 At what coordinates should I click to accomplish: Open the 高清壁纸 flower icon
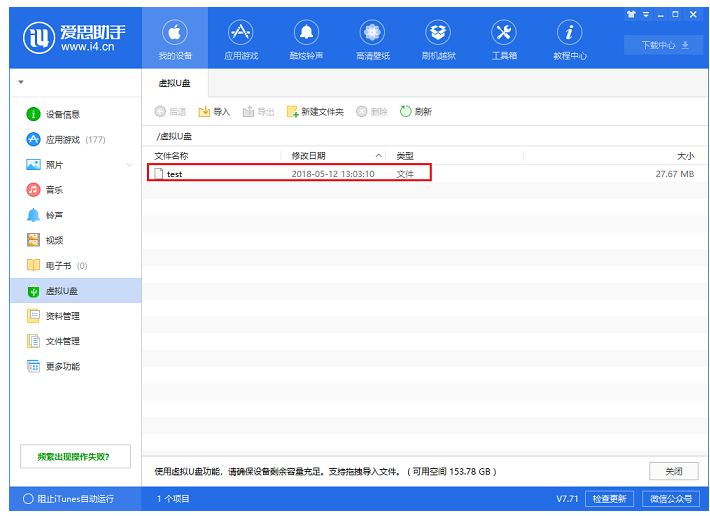(x=372, y=33)
